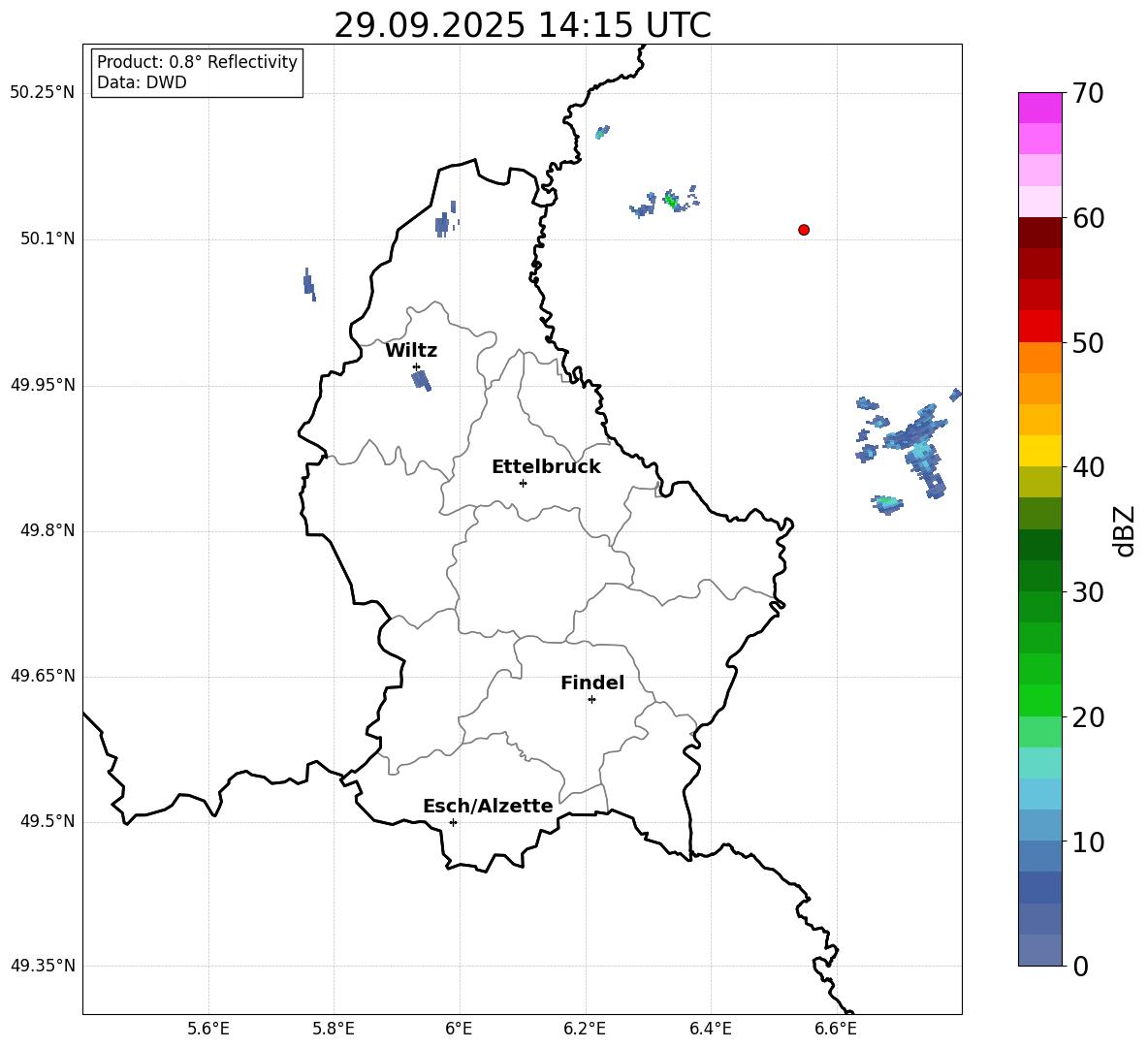Click the radar echo southeast of Wiltz
Image resolution: width=1148 pixels, height=1048 pixels.
pyautogui.click(x=421, y=380)
